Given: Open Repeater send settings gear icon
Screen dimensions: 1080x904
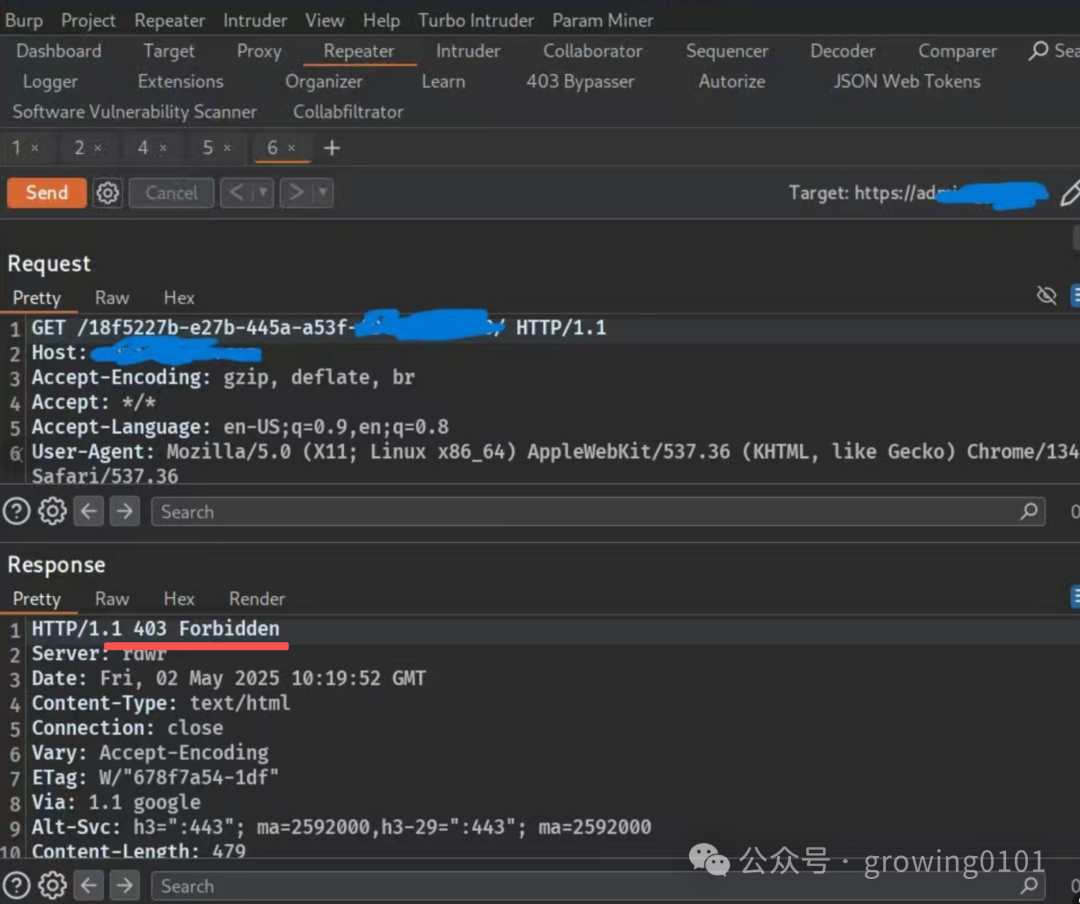Looking at the screenshot, I should pyautogui.click(x=108, y=193).
